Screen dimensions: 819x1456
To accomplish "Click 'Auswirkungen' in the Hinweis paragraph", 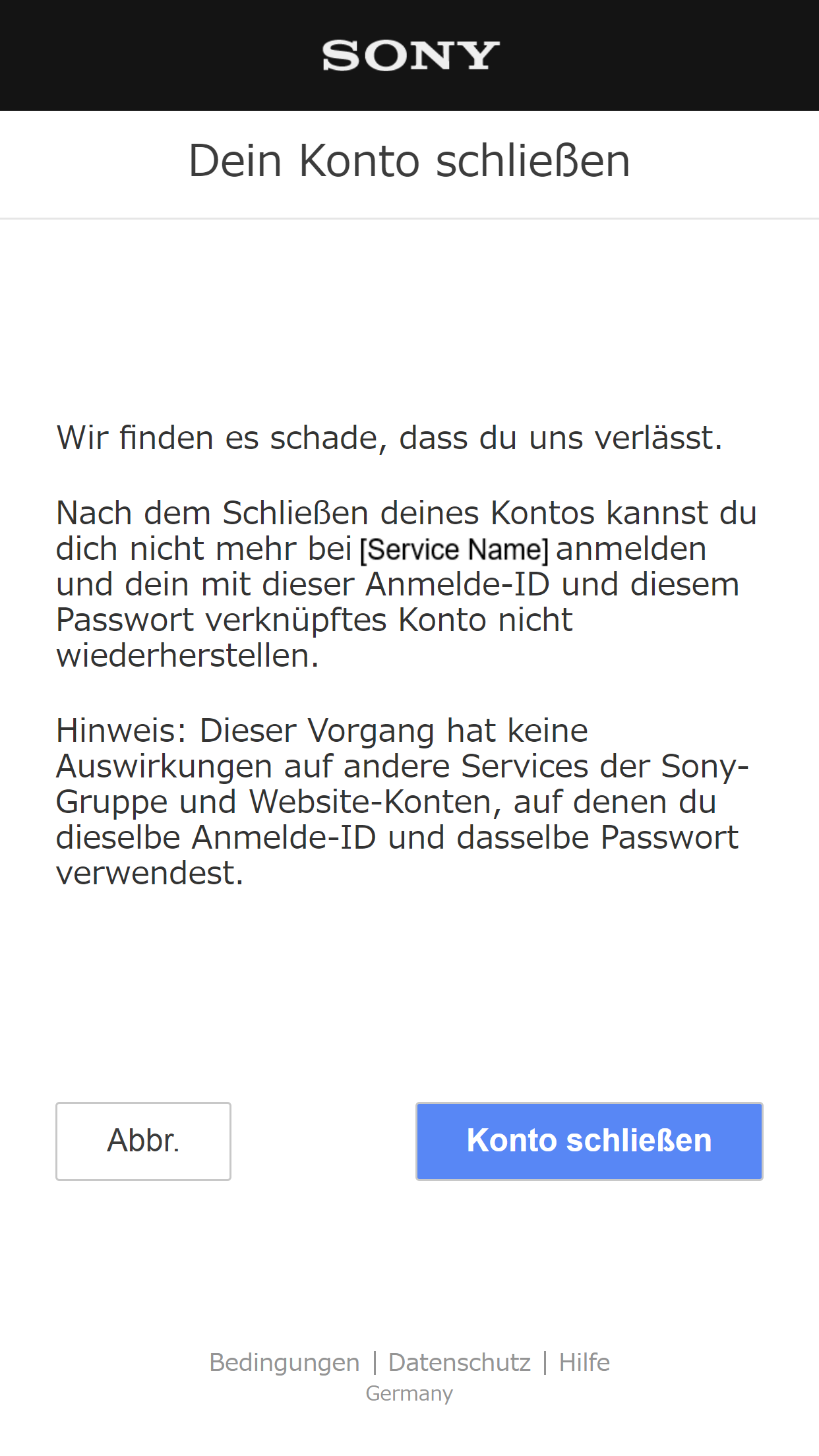I will [x=164, y=766].
